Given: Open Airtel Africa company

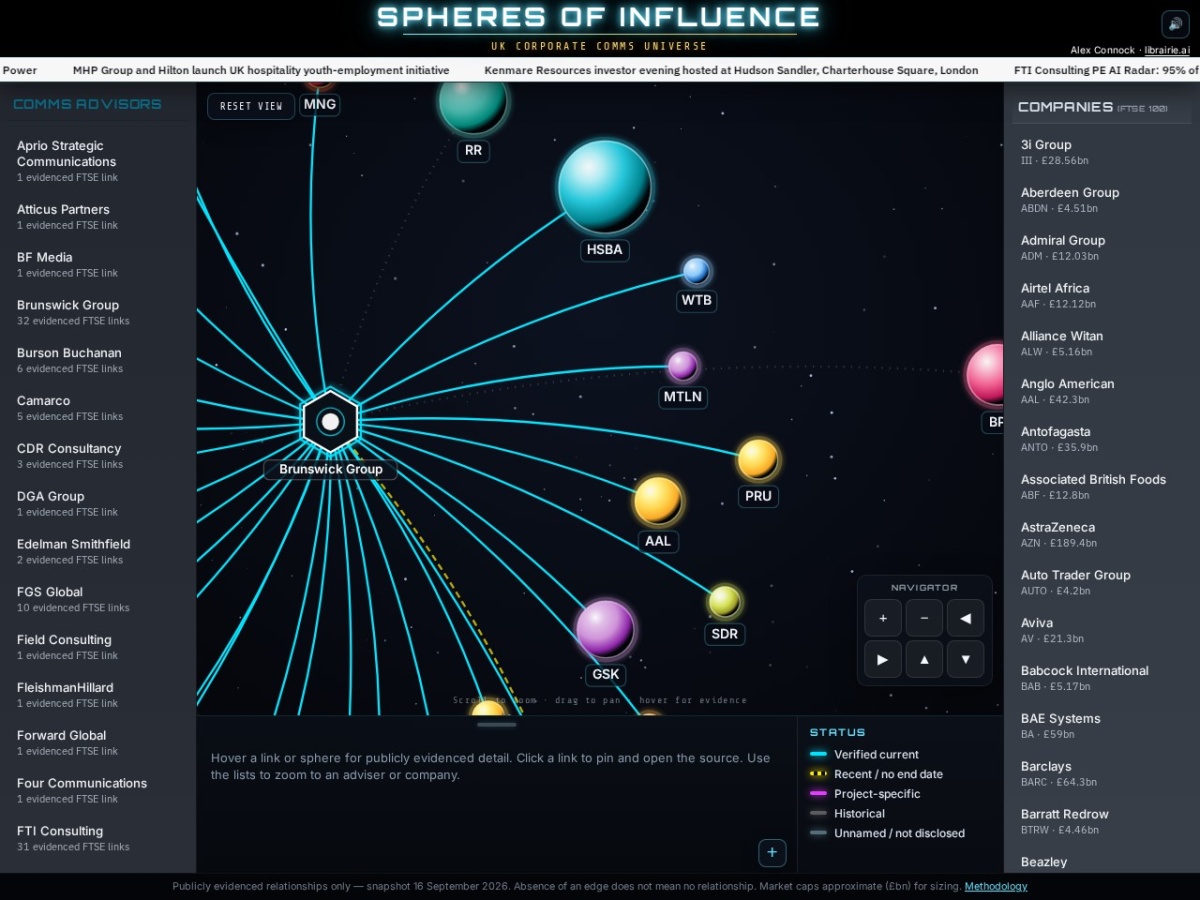Looking at the screenshot, I should 1102,295.
